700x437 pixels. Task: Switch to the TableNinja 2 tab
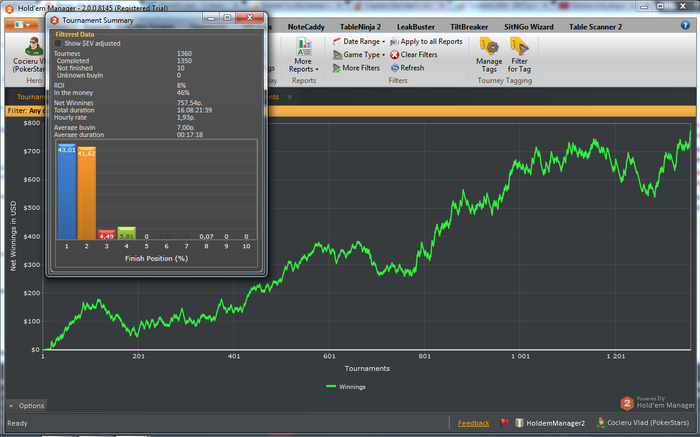tap(360, 27)
